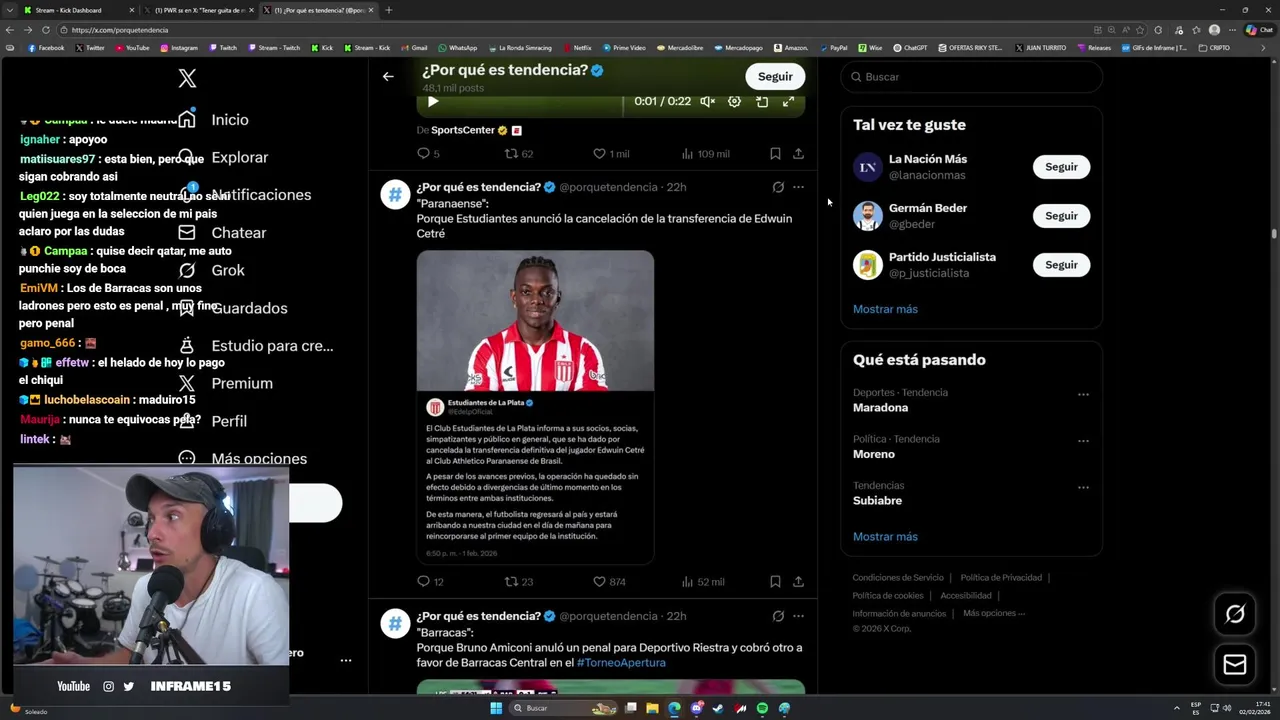The height and width of the screenshot is (720, 1280).
Task: Unmute the video audio
Action: 707,101
